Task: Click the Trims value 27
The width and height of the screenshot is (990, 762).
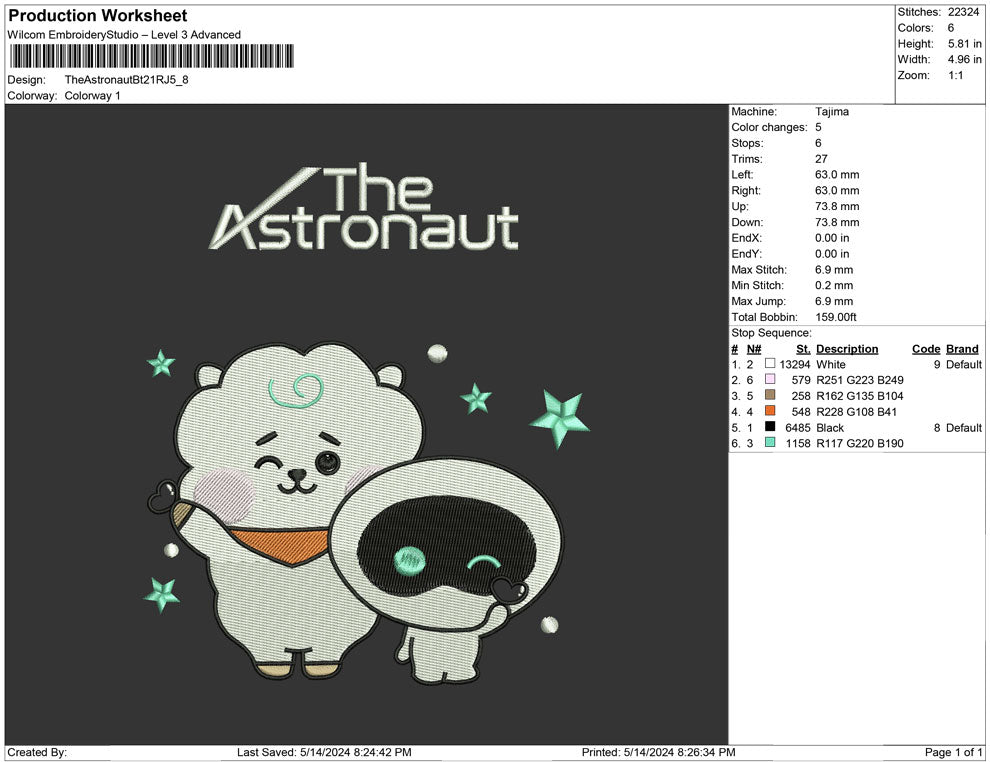Action: click(821, 159)
